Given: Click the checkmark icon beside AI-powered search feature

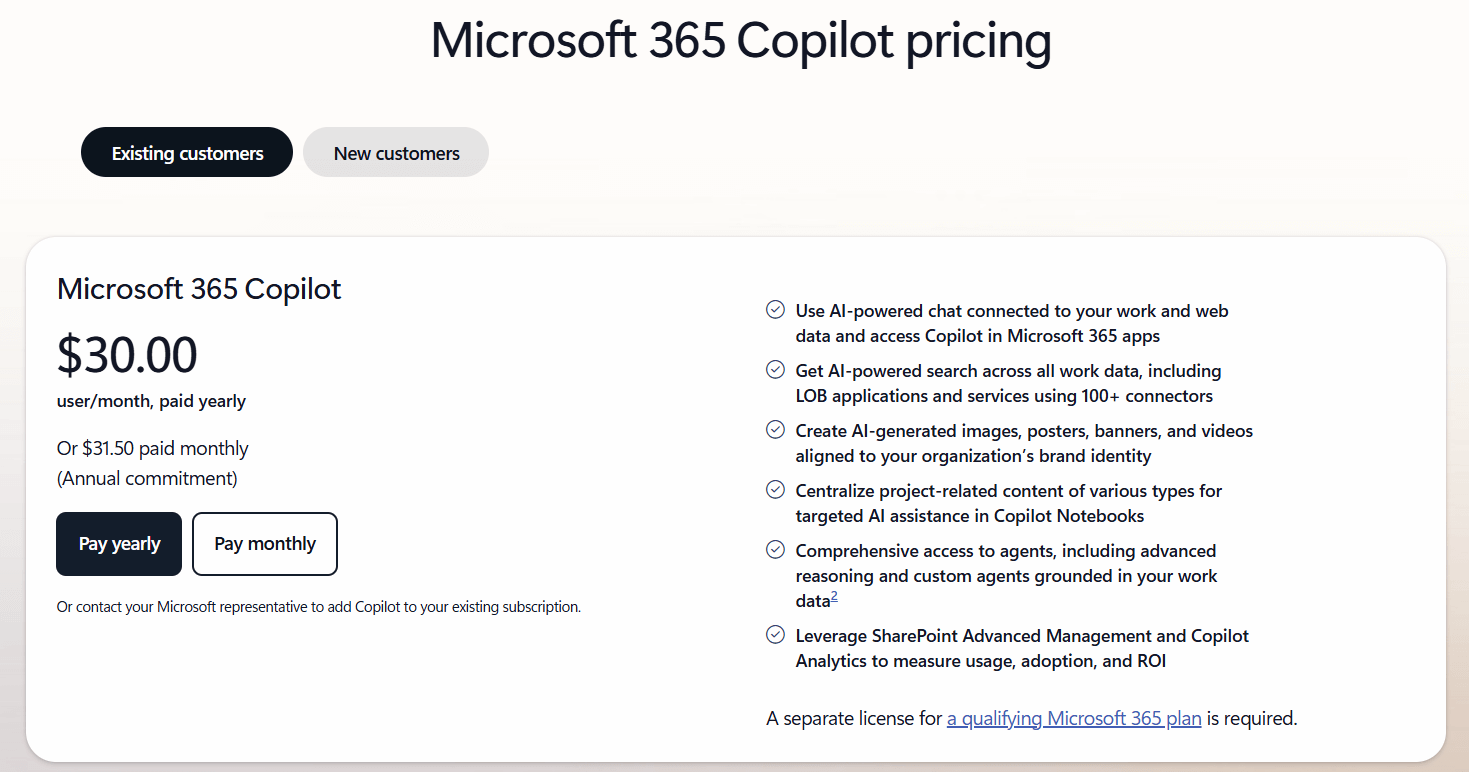Looking at the screenshot, I should (x=775, y=370).
